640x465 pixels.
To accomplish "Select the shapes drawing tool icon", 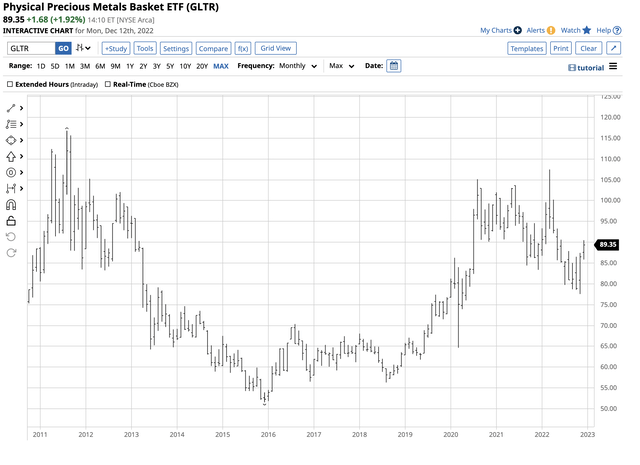I will (x=11, y=140).
